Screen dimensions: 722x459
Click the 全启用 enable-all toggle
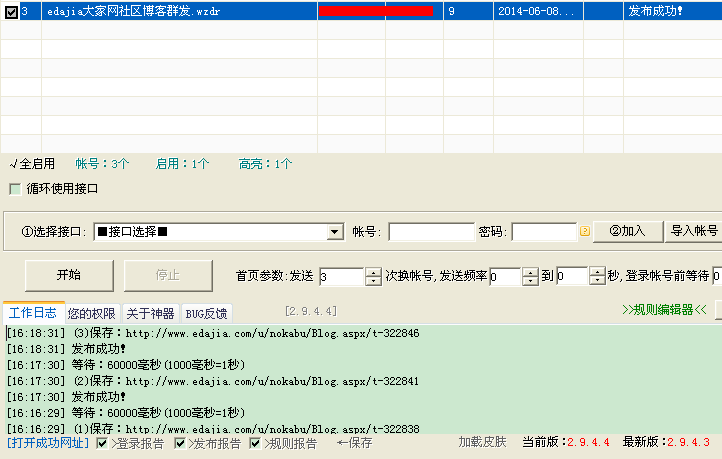32,164
